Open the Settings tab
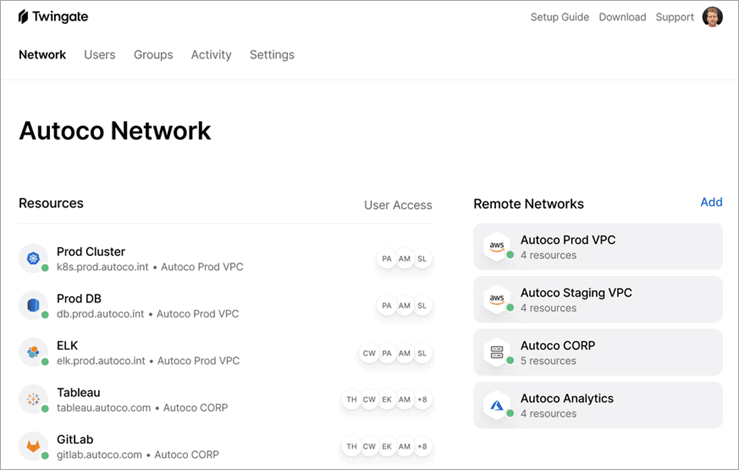Viewport: 739px width, 470px height. (x=272, y=55)
